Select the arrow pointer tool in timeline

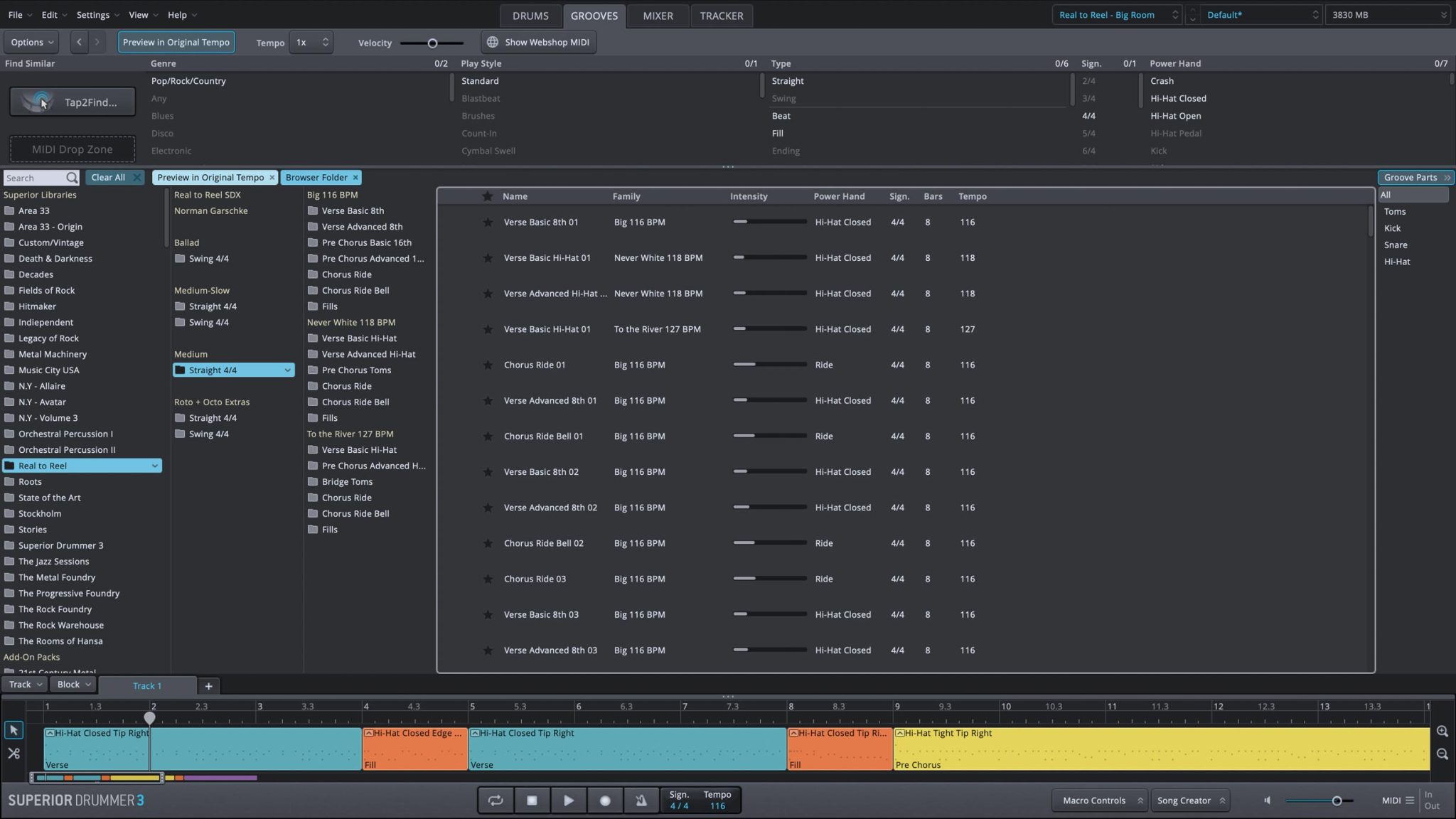pos(14,730)
